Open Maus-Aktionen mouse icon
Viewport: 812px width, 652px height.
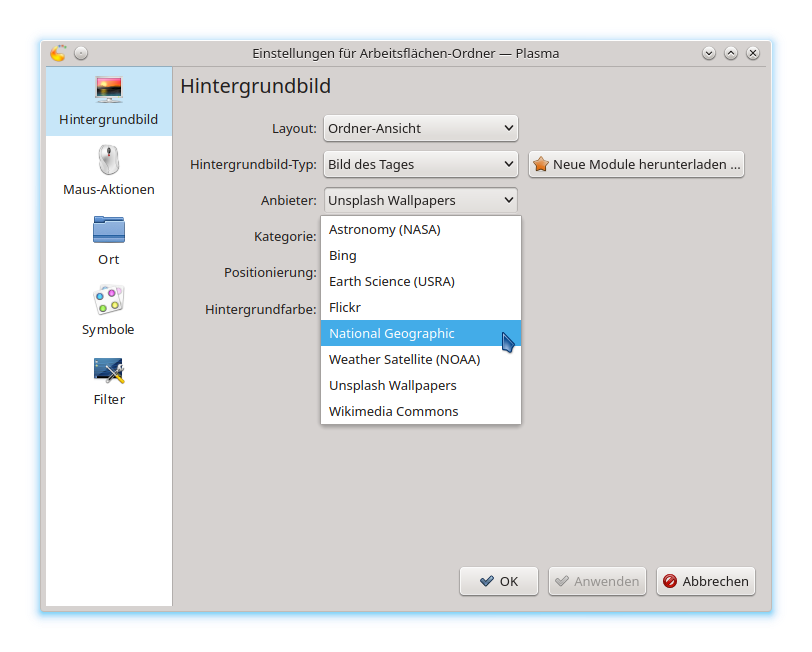coord(108,160)
